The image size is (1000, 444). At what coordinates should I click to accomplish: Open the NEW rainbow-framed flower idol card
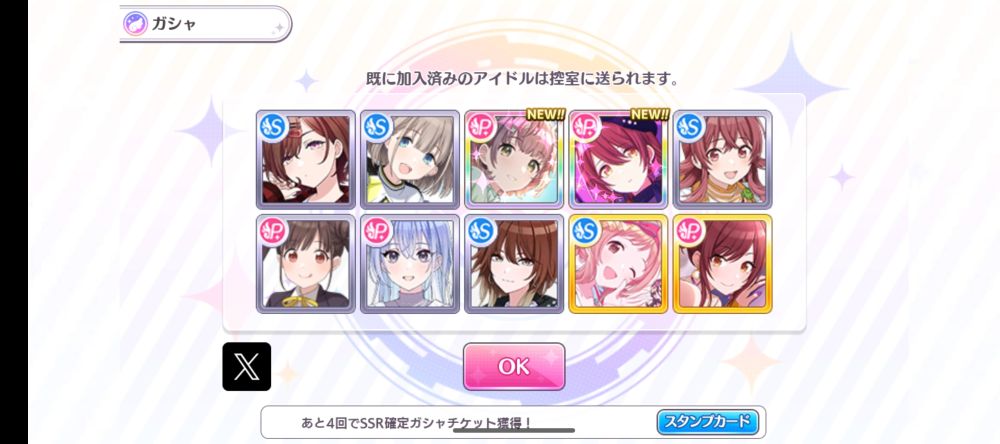[x=514, y=159]
